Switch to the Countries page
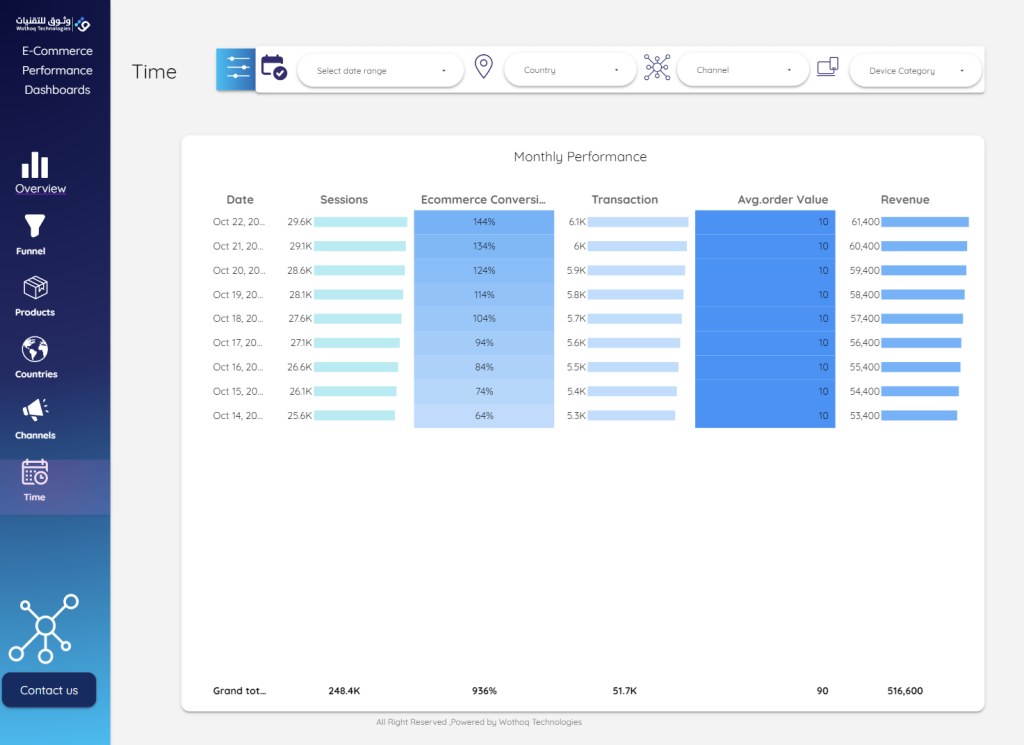The width and height of the screenshot is (1024, 745). tap(36, 358)
